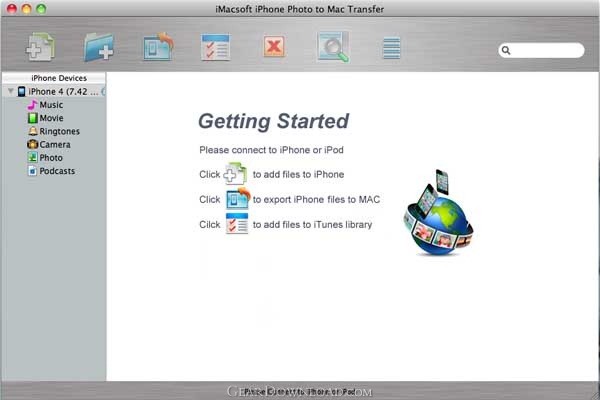This screenshot has height=400, width=600.
Task: Open the Movie category in sidebar
Action: pos(51,118)
